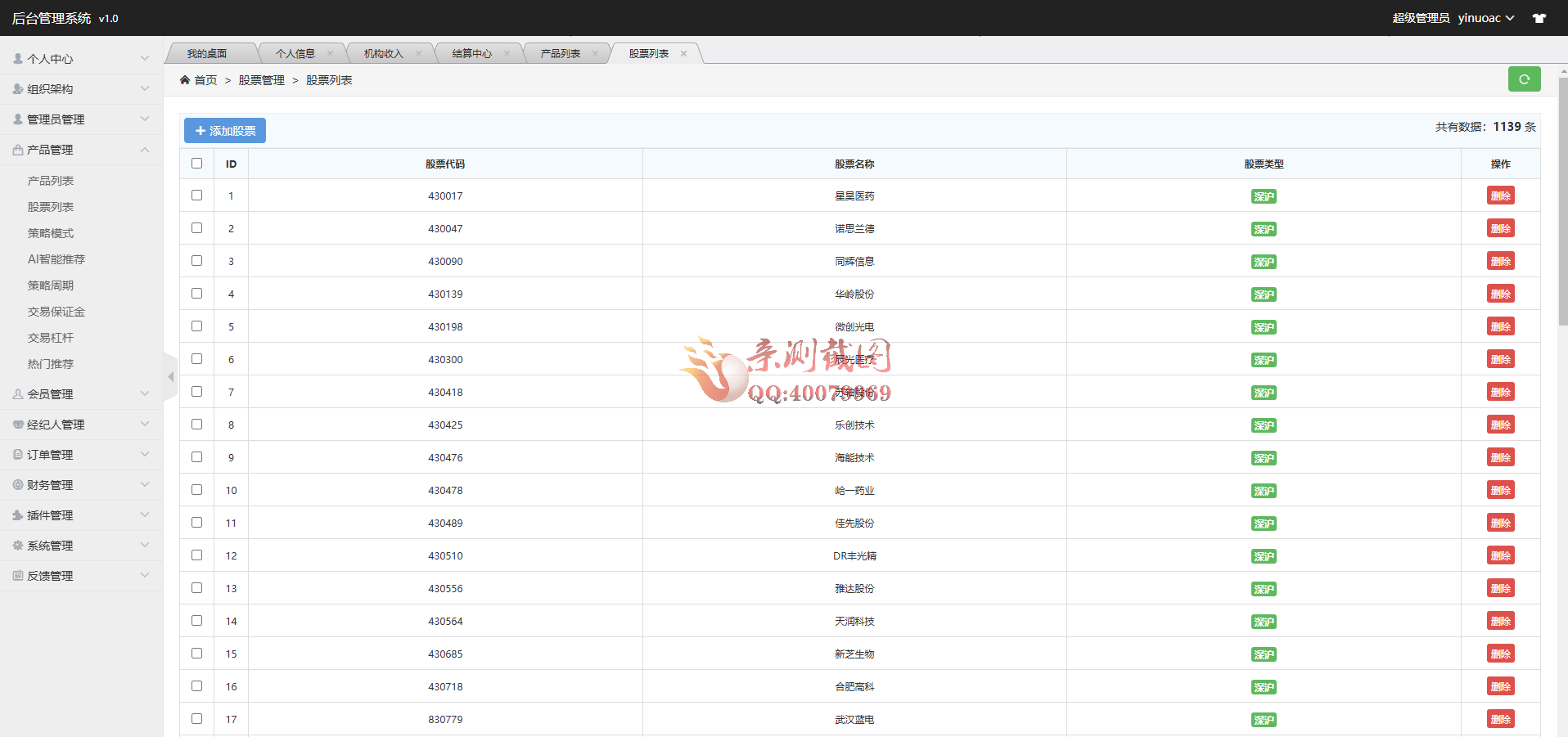Viewport: 1568px width, 737px height.
Task: Delete the stock 乐创技术 row
Action: [1500, 425]
